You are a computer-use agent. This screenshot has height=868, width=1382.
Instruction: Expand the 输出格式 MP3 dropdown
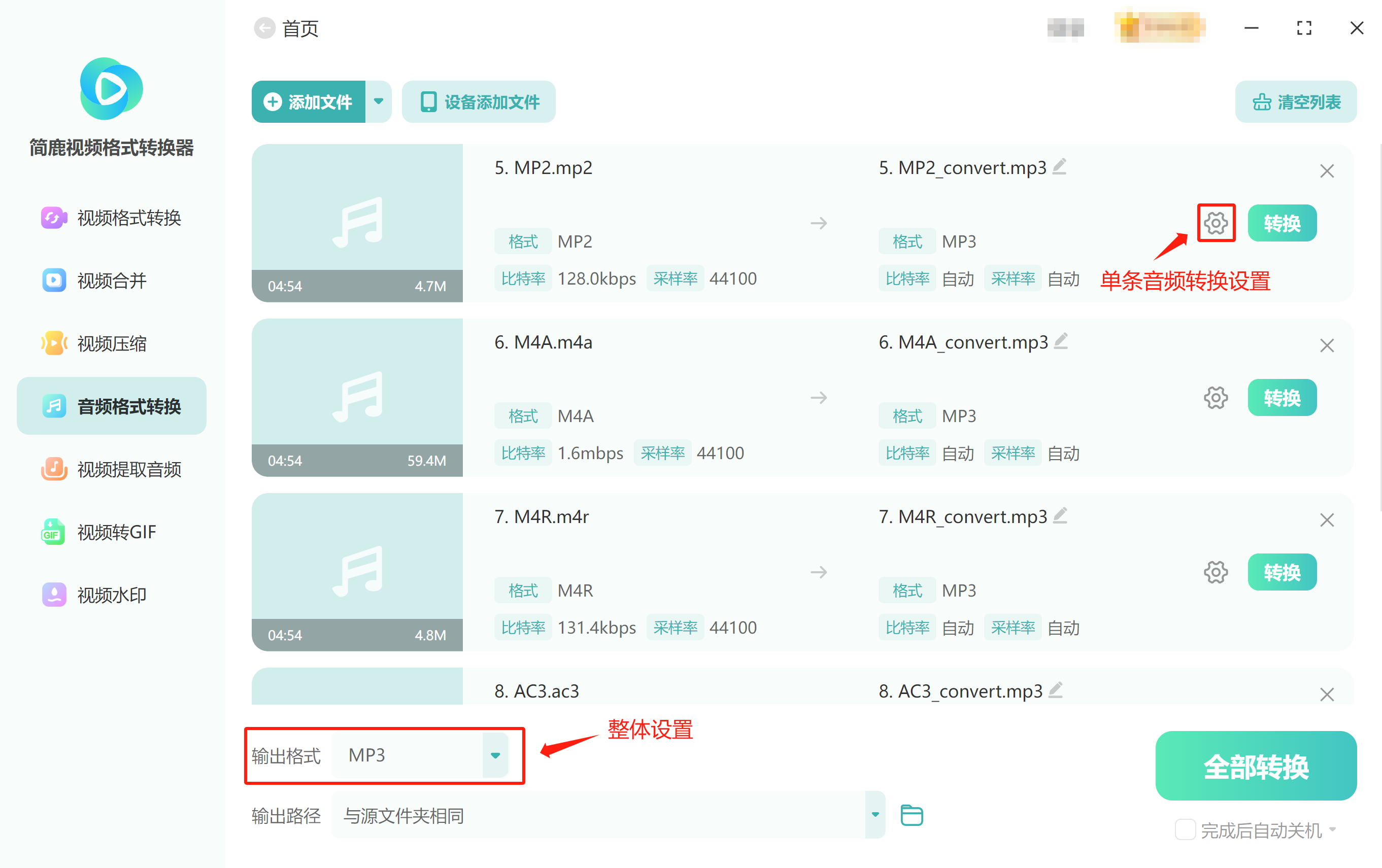(x=495, y=755)
